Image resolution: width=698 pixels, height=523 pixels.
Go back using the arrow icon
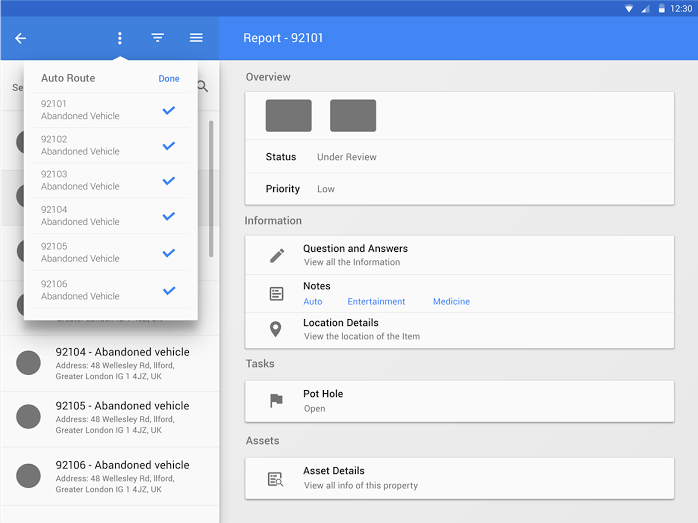pos(20,38)
